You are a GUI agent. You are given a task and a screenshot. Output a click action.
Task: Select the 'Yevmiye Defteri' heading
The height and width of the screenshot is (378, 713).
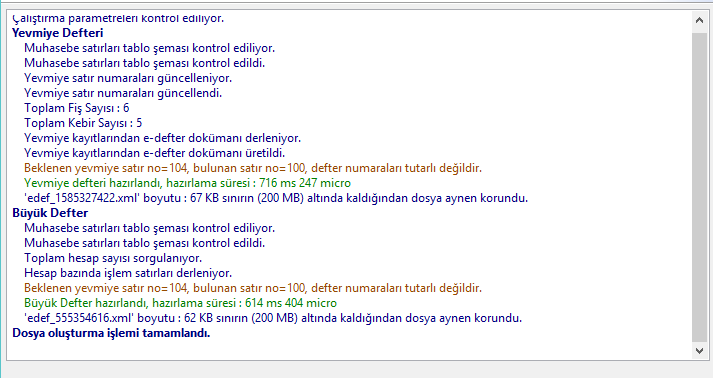point(58,33)
